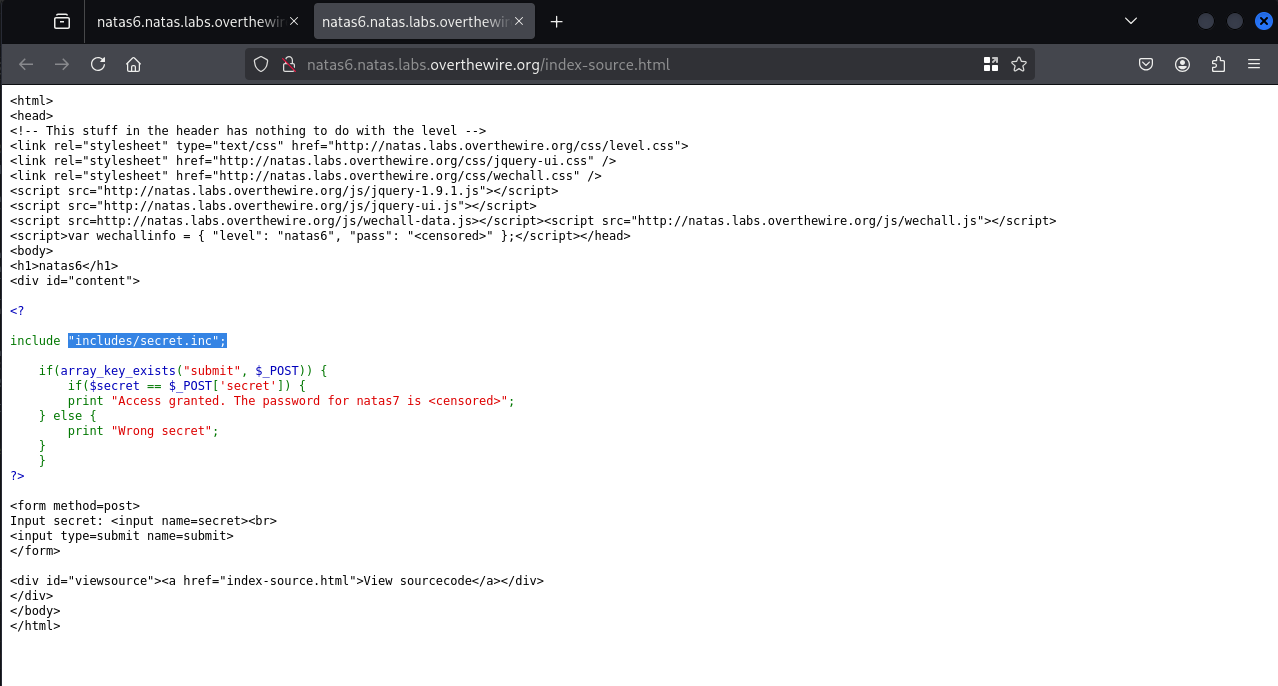Click the jquery-1.9.1.js script line
Screen dimensions: 1278x686
click(284, 191)
